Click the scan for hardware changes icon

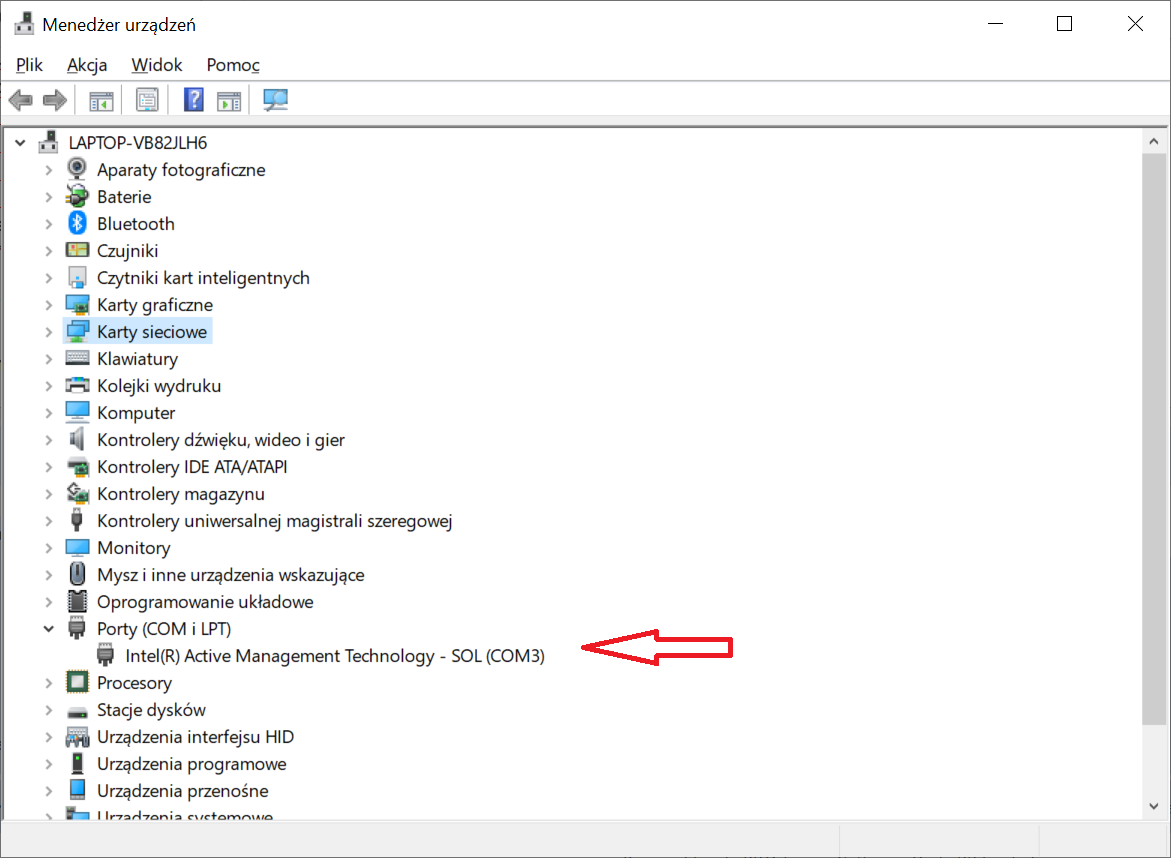(x=275, y=100)
